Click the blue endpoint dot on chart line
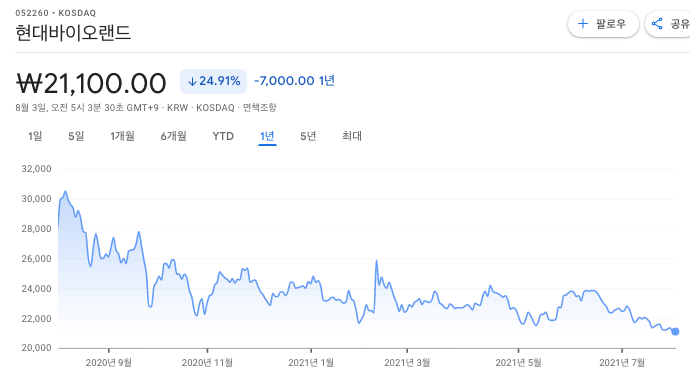This screenshot has width=690, height=373. [x=675, y=332]
